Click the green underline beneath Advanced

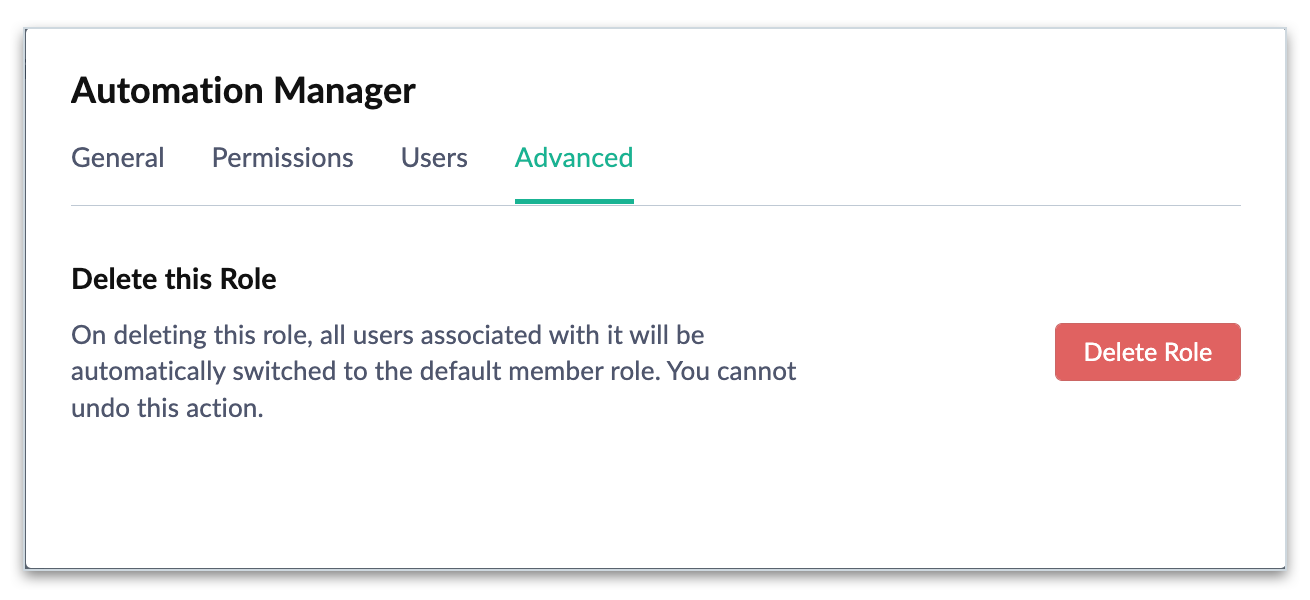(574, 201)
